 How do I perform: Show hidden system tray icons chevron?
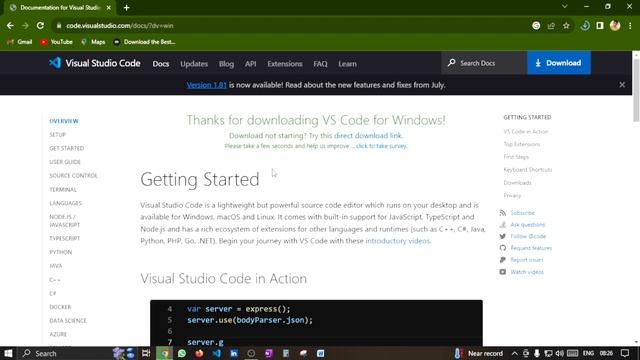515,353
